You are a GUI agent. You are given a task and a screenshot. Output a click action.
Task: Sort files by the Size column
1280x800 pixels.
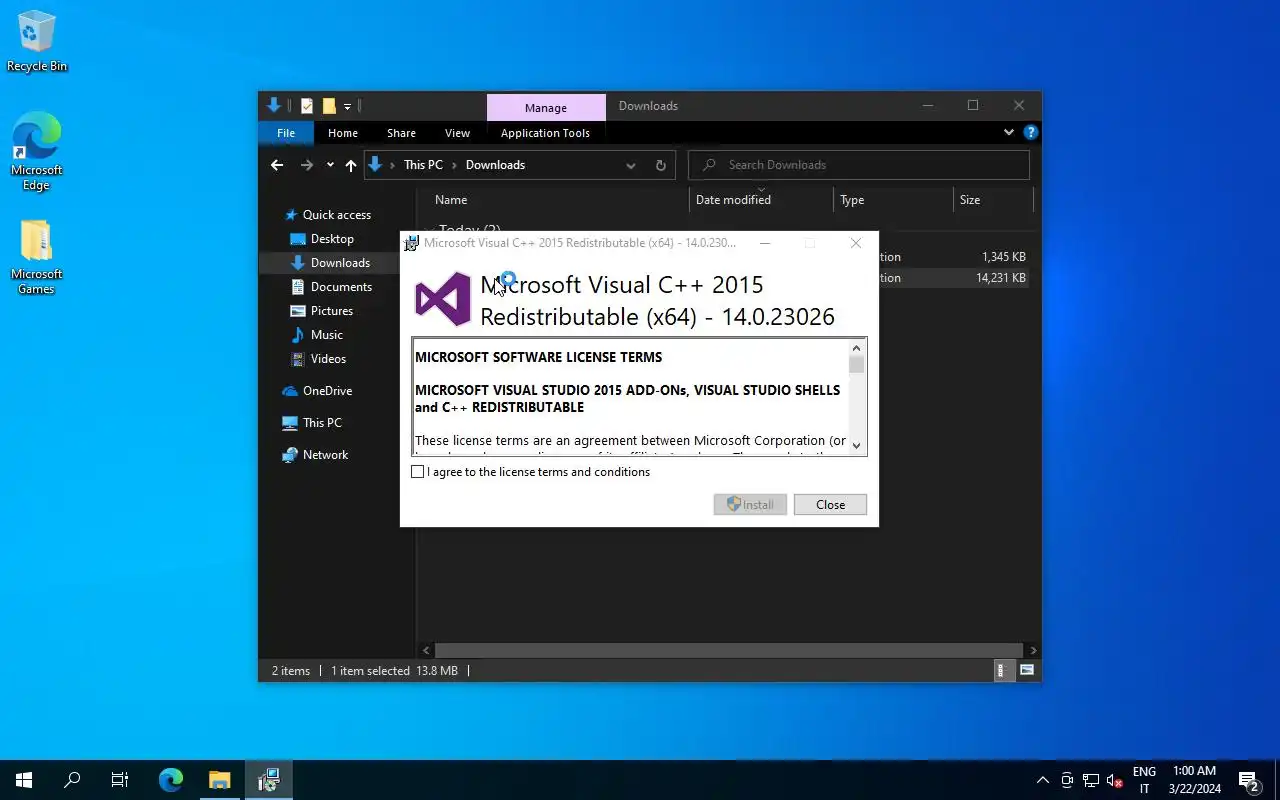tap(993, 200)
